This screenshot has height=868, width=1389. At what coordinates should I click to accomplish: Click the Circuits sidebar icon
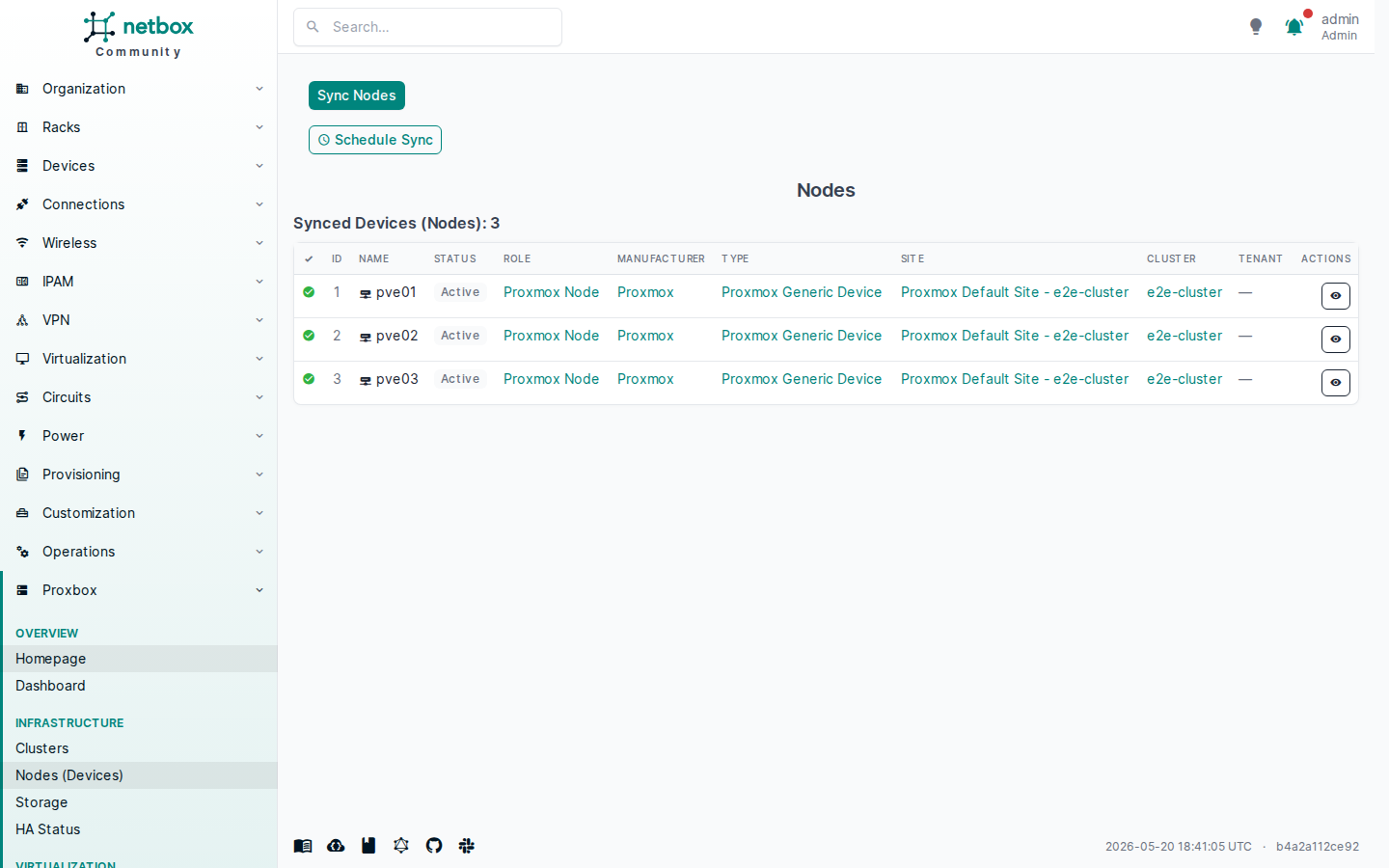pyautogui.click(x=22, y=397)
